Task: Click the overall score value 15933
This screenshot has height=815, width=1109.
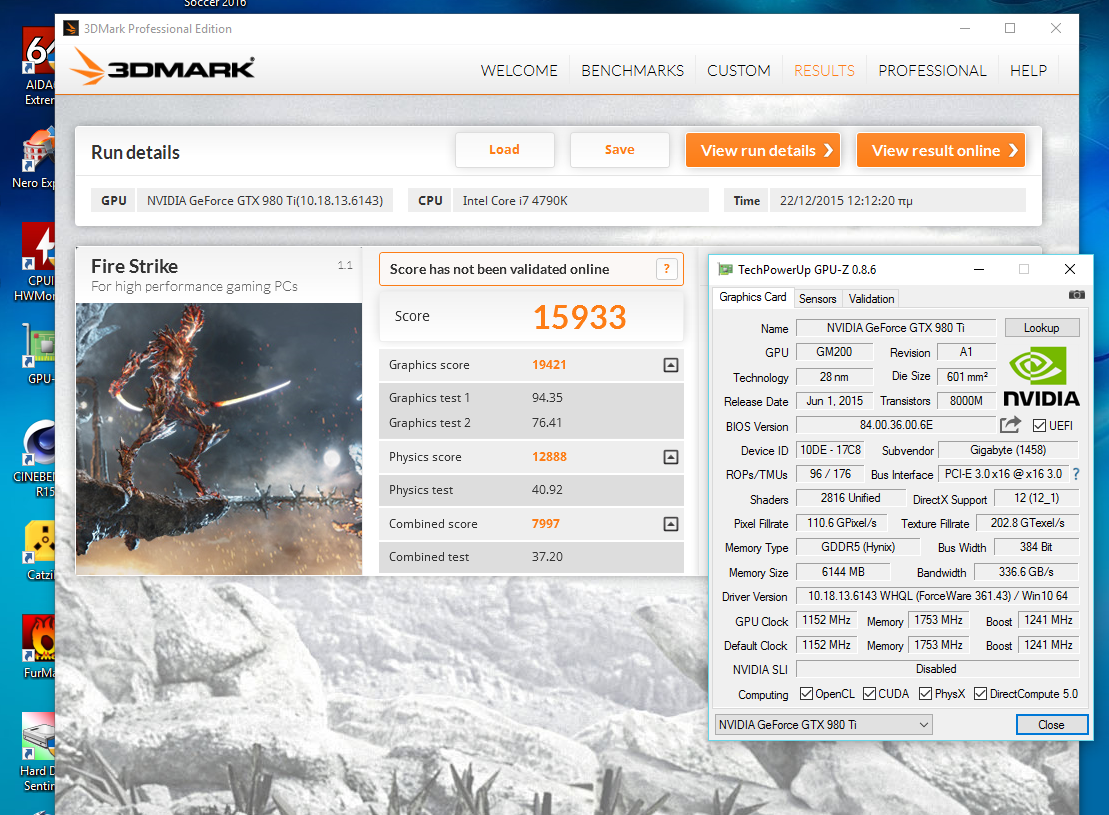Action: click(579, 317)
